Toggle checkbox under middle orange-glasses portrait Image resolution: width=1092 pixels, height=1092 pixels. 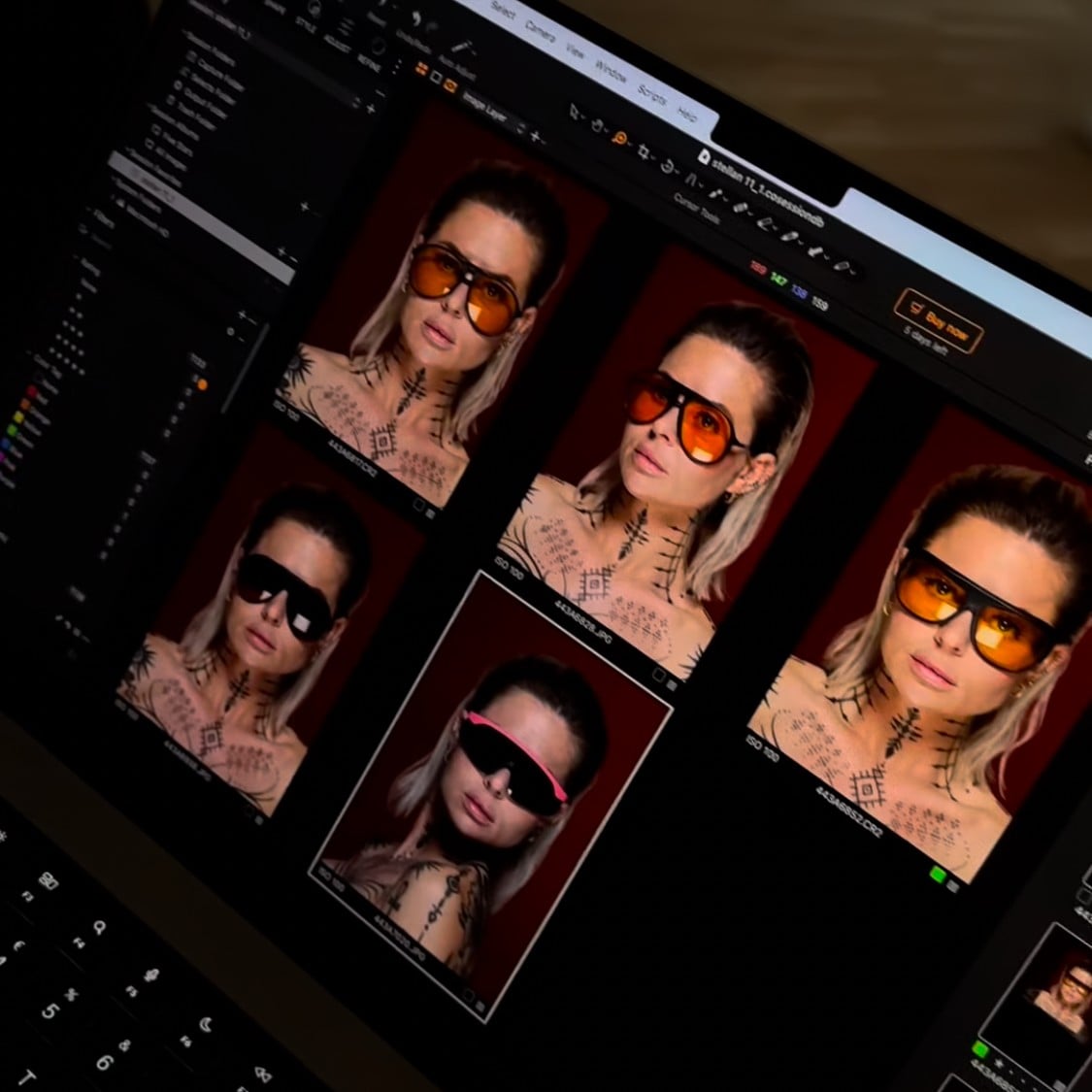click(x=658, y=674)
